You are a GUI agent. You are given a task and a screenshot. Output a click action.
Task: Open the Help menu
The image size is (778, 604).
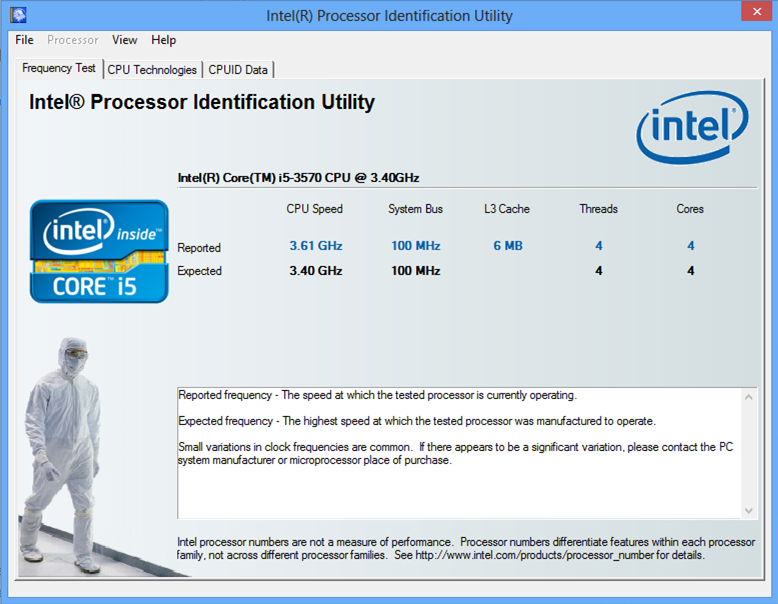[164, 40]
